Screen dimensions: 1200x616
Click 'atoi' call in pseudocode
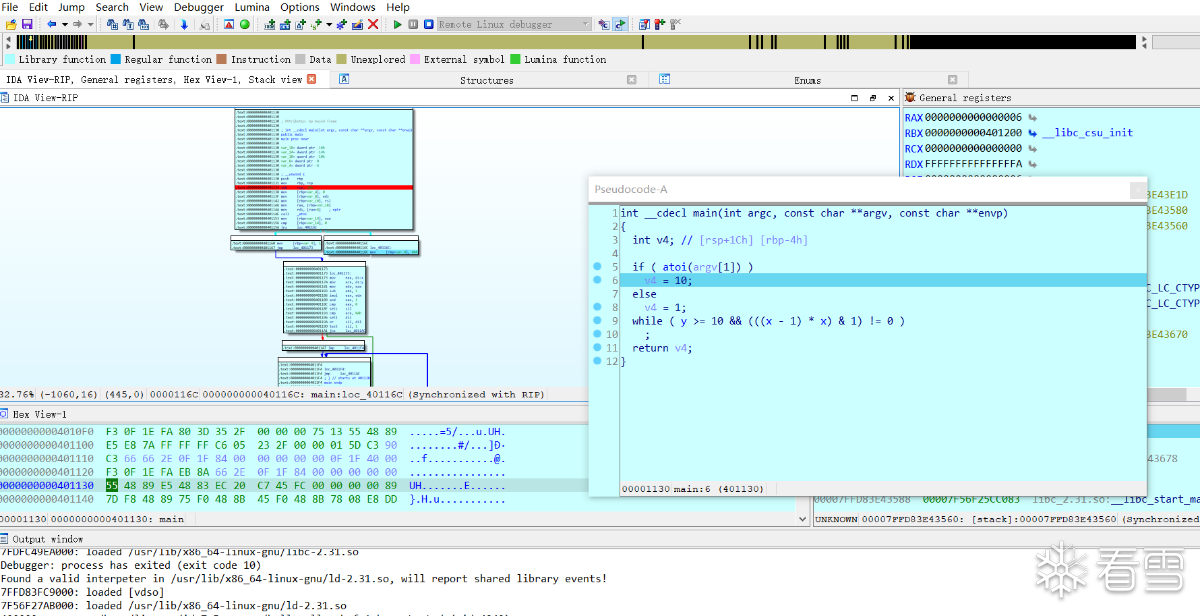[x=675, y=267]
